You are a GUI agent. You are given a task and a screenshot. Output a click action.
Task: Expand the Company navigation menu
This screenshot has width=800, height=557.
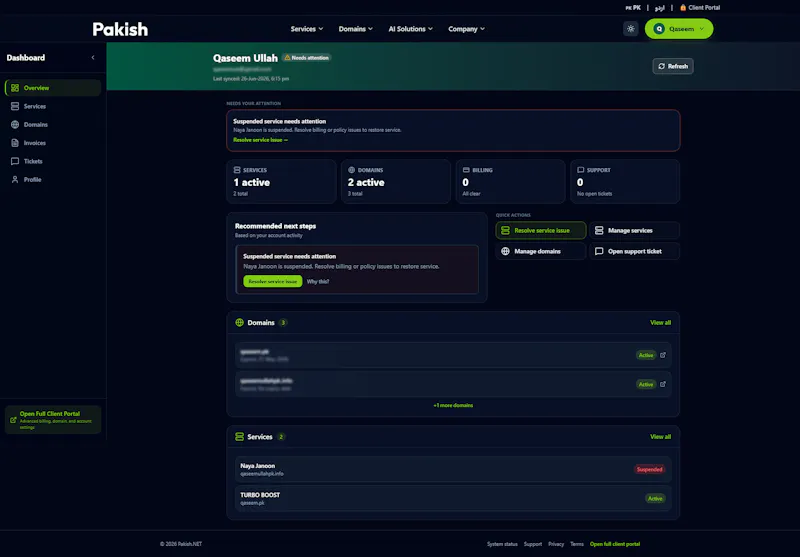pos(466,29)
